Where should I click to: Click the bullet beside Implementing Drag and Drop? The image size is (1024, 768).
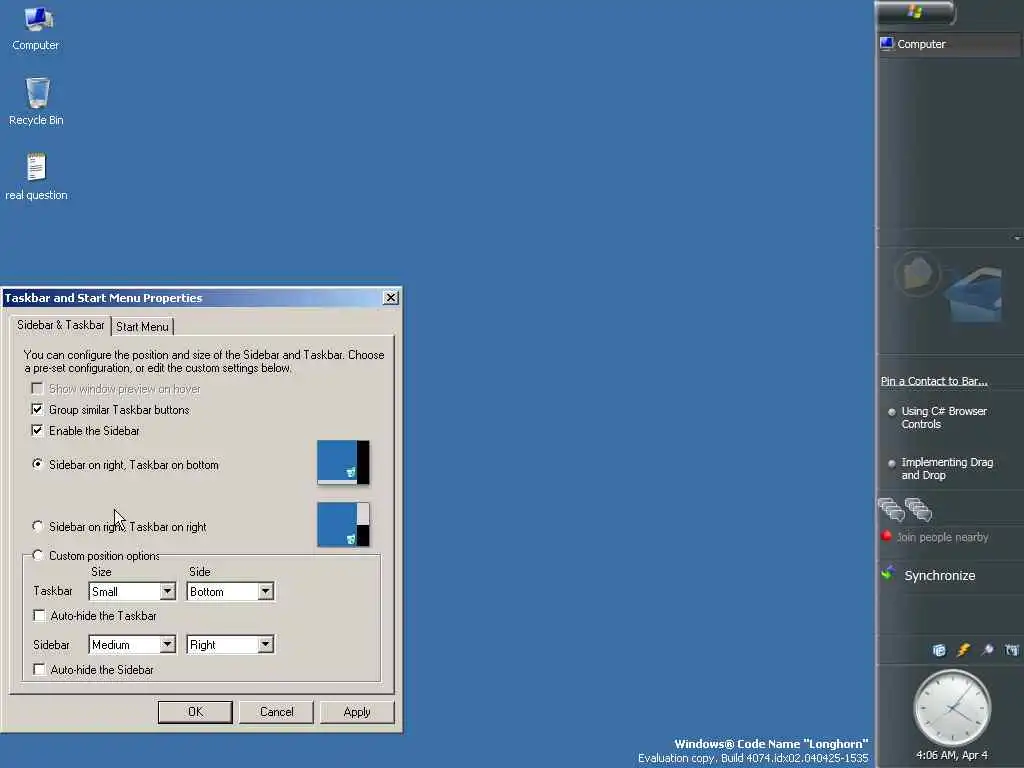pyautogui.click(x=891, y=464)
